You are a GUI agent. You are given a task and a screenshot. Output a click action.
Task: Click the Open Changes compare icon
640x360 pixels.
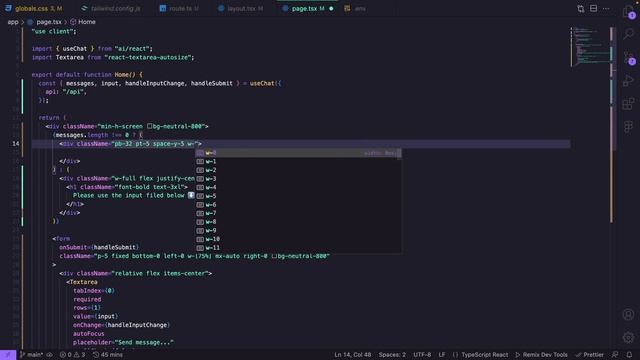coord(580,9)
